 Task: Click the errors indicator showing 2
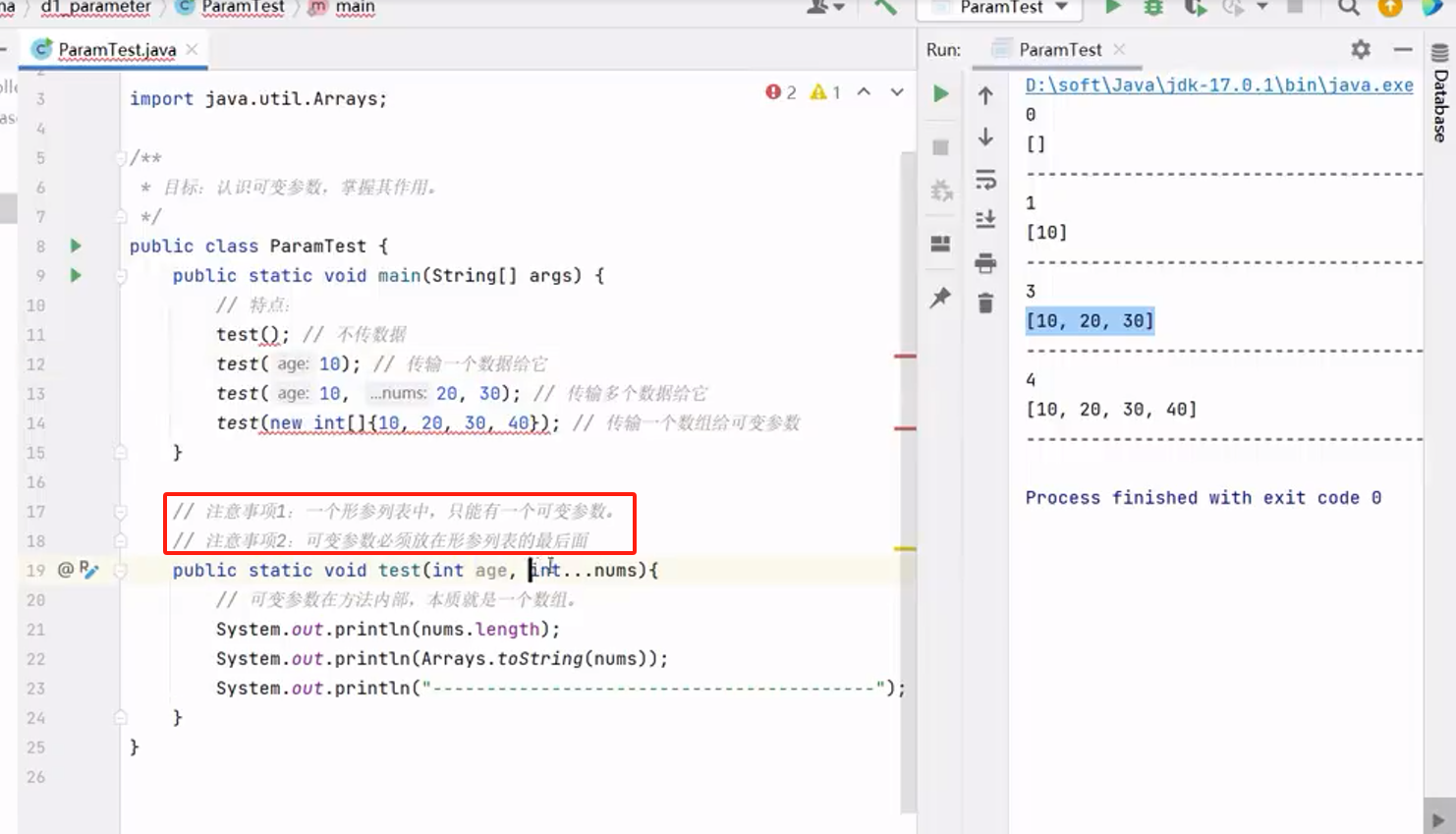[x=781, y=92]
